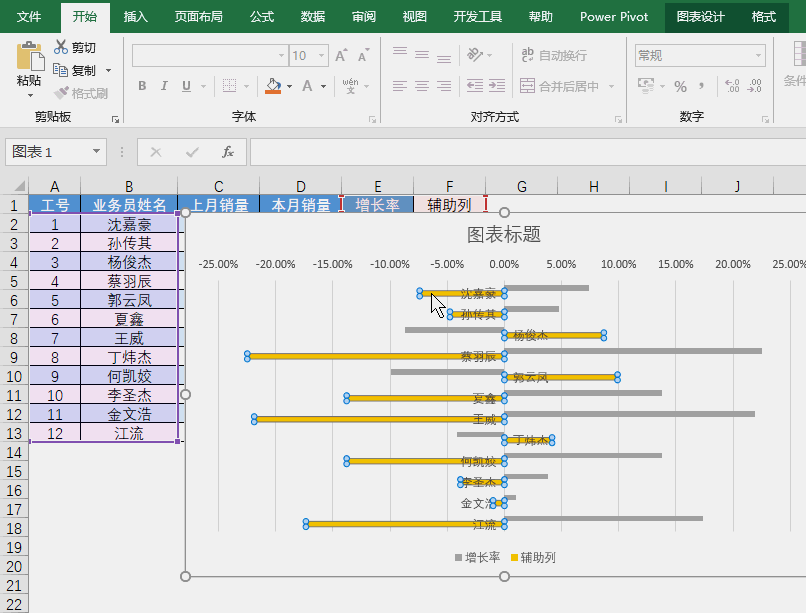Align text to top

400,52
